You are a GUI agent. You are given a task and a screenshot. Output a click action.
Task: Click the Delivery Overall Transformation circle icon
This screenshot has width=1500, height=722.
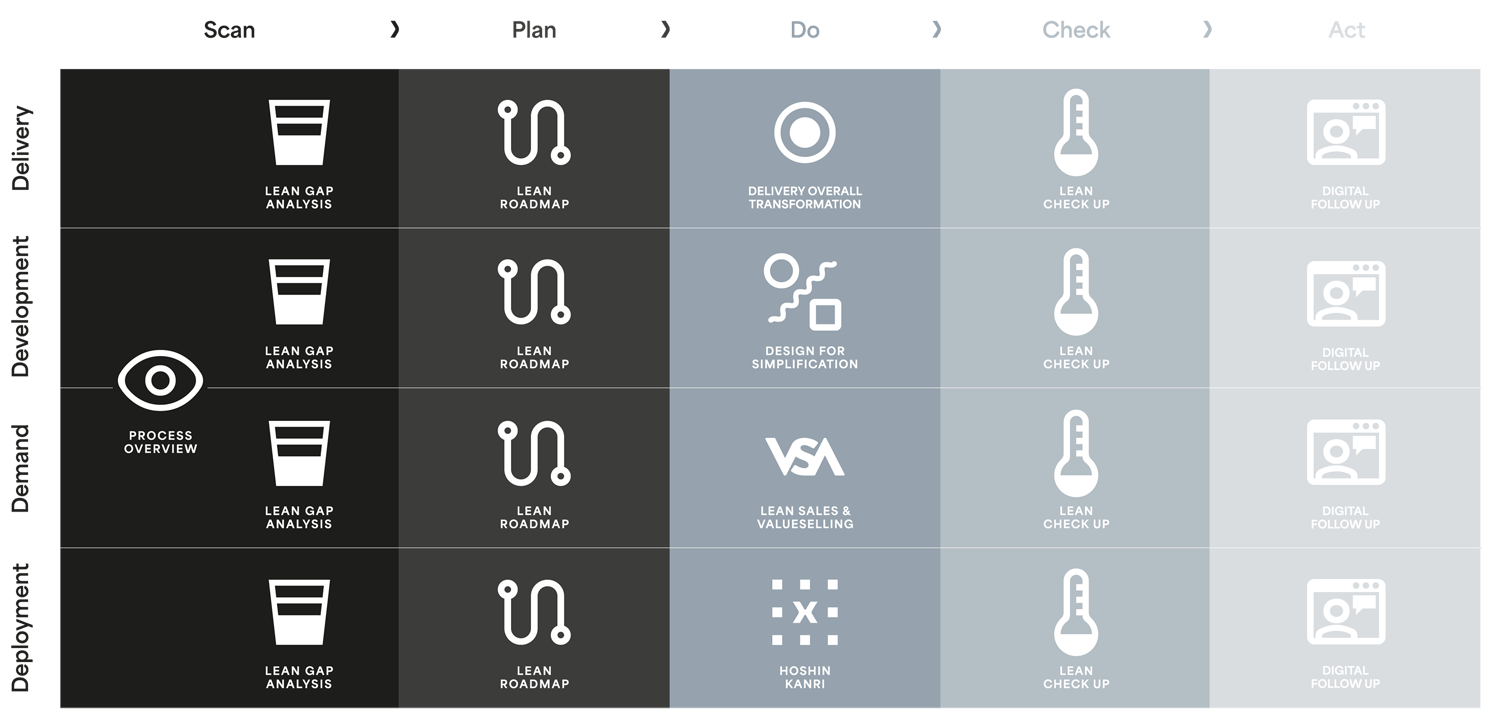tap(805, 132)
